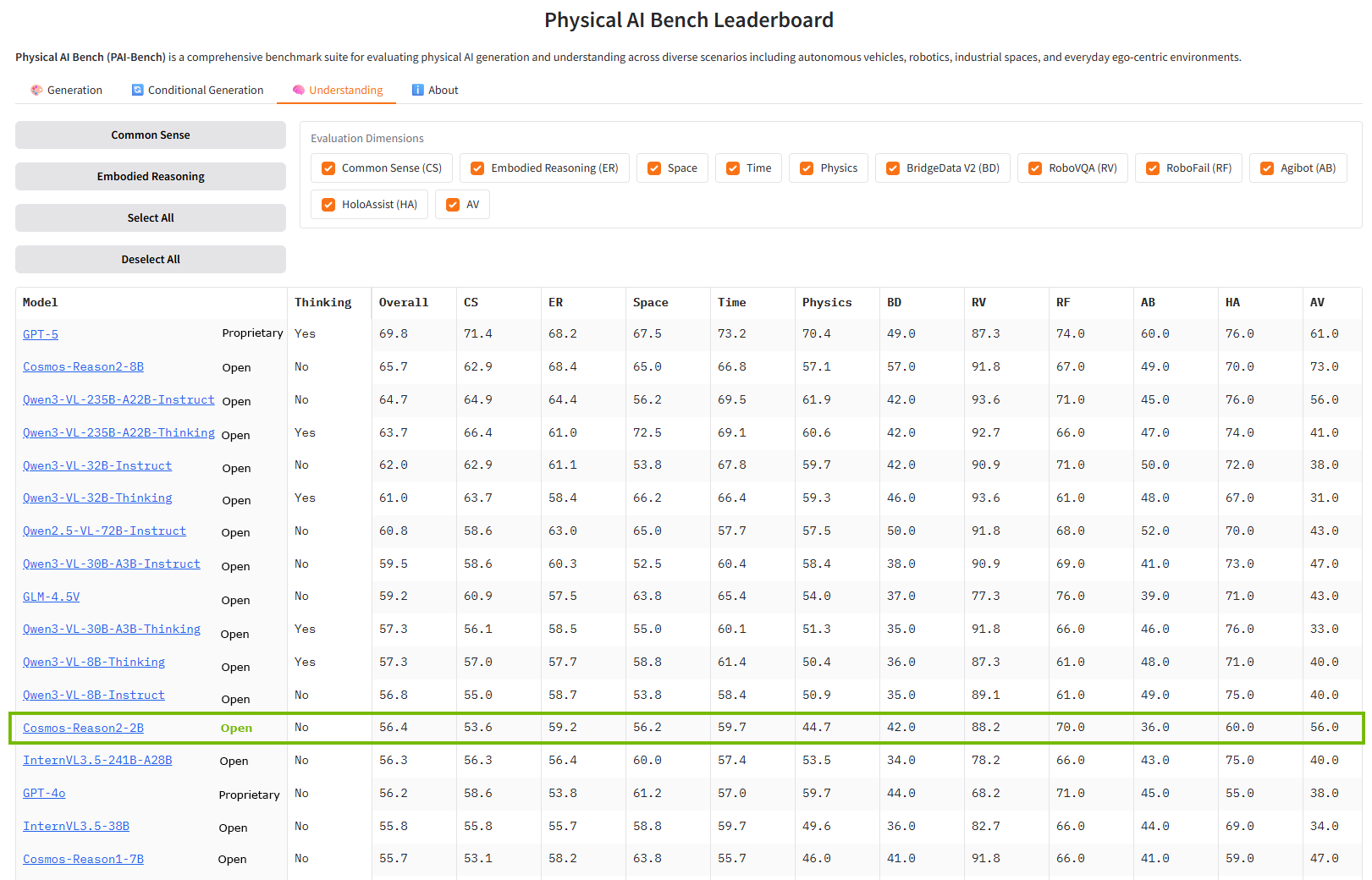Click the pink brain icon on Understanding tab
Image resolution: width=1372 pixels, height=880 pixels.
[298, 90]
